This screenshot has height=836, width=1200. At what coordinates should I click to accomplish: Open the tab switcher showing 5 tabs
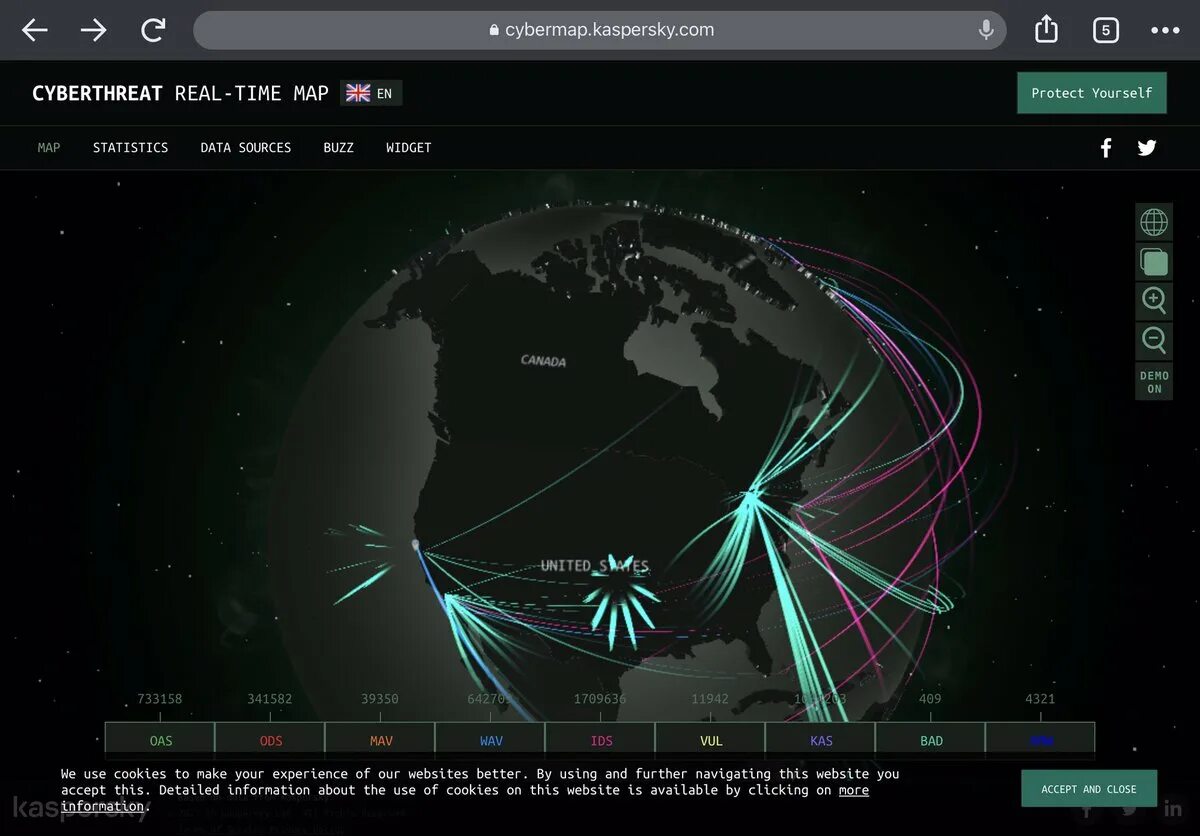coord(1105,30)
